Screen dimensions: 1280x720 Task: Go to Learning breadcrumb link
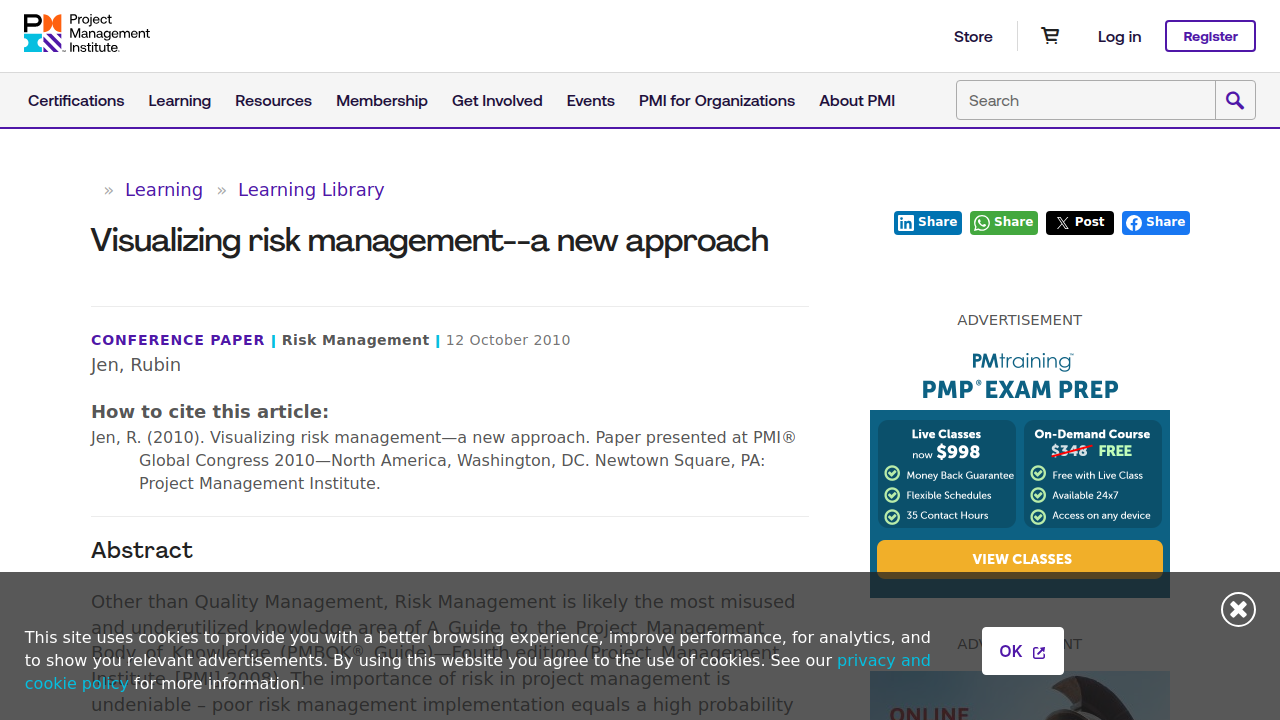click(x=164, y=190)
